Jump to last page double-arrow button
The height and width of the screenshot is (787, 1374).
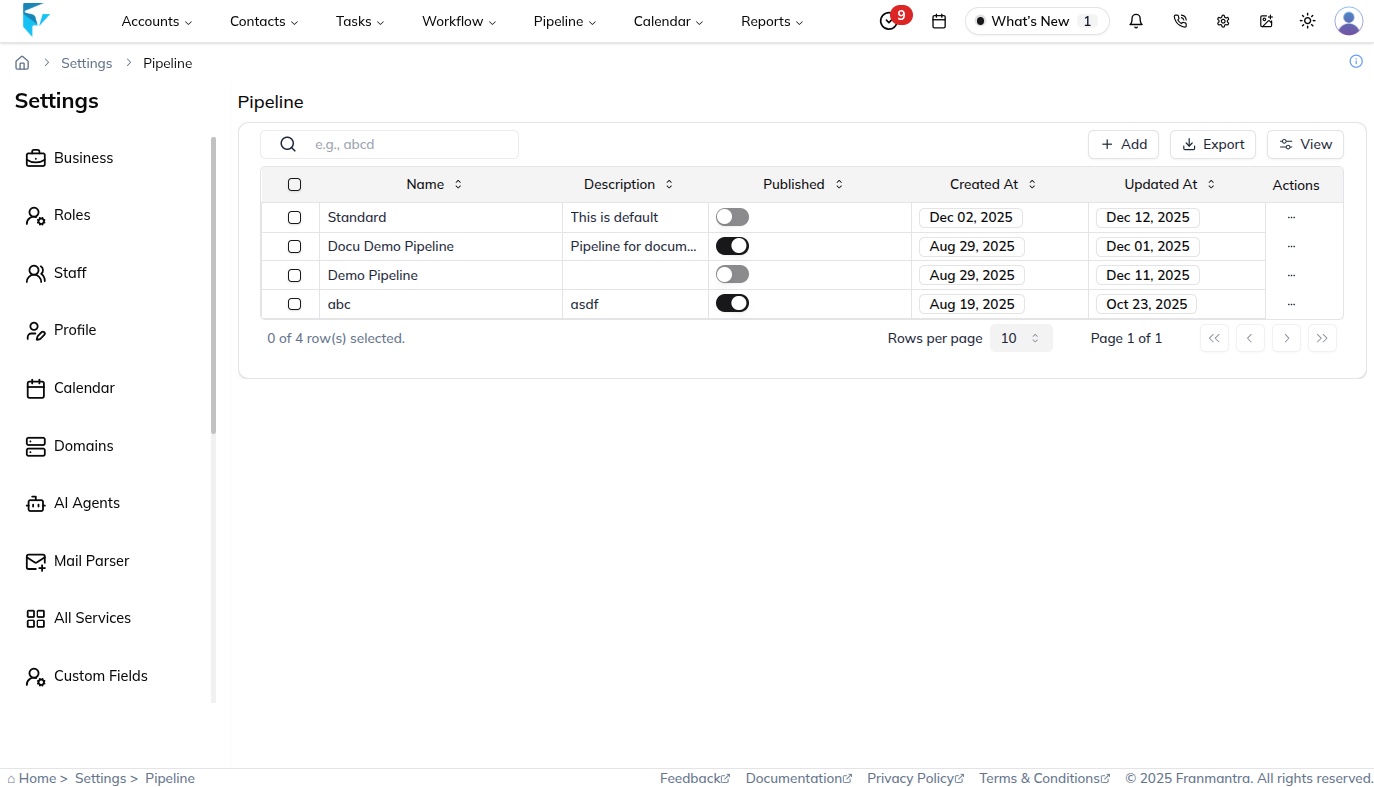click(1322, 338)
